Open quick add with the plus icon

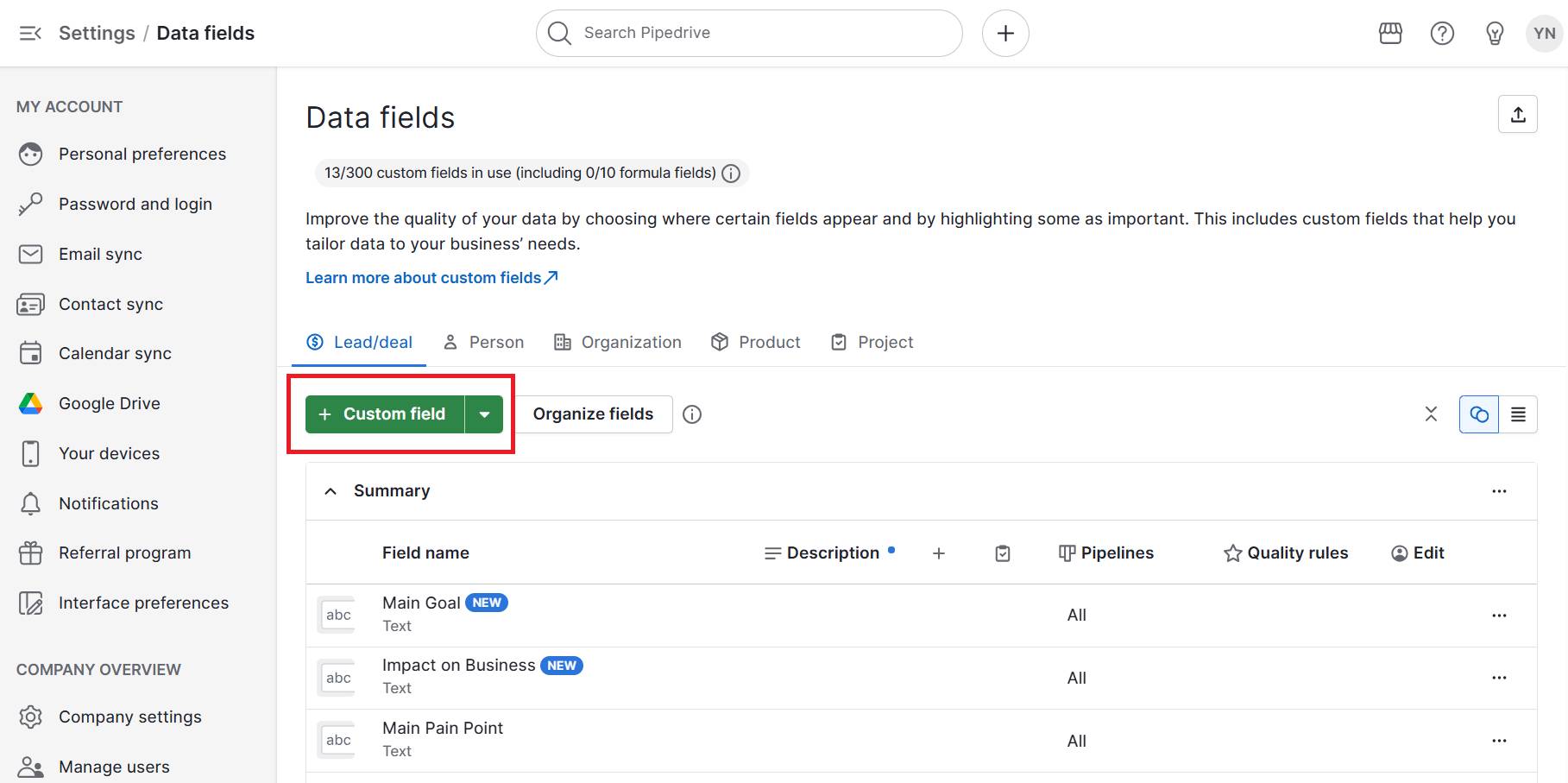(x=1005, y=33)
